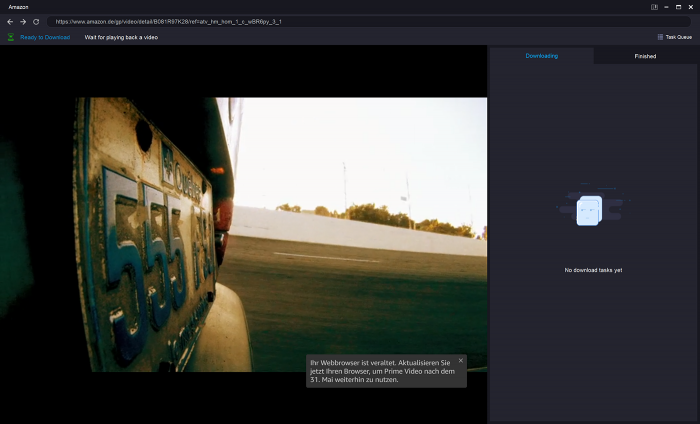Minimize the Amazon downloader window
Viewport: 700px width, 424px height.
pos(666,7)
